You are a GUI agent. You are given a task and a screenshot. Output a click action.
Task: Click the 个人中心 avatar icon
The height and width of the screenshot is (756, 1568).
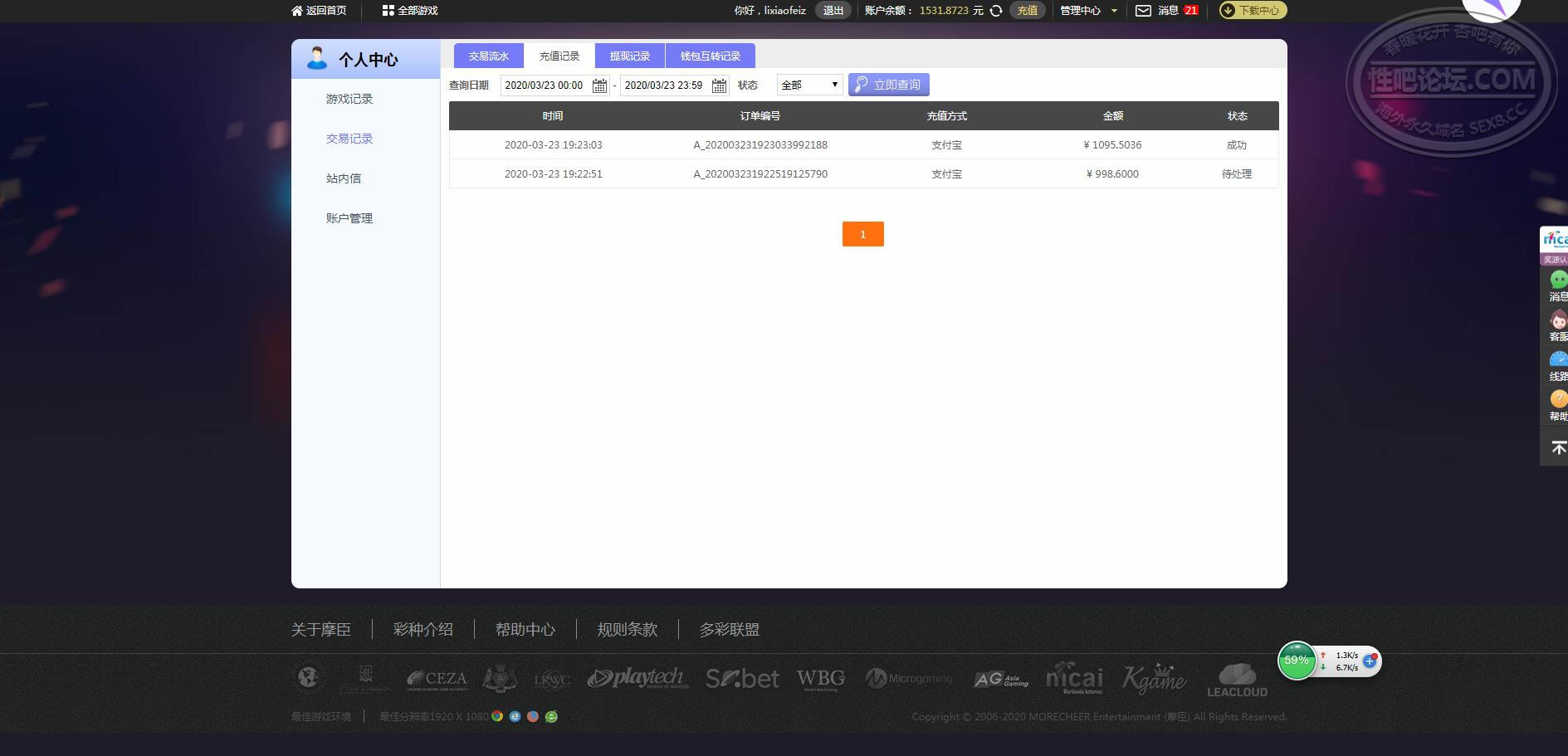[x=315, y=58]
